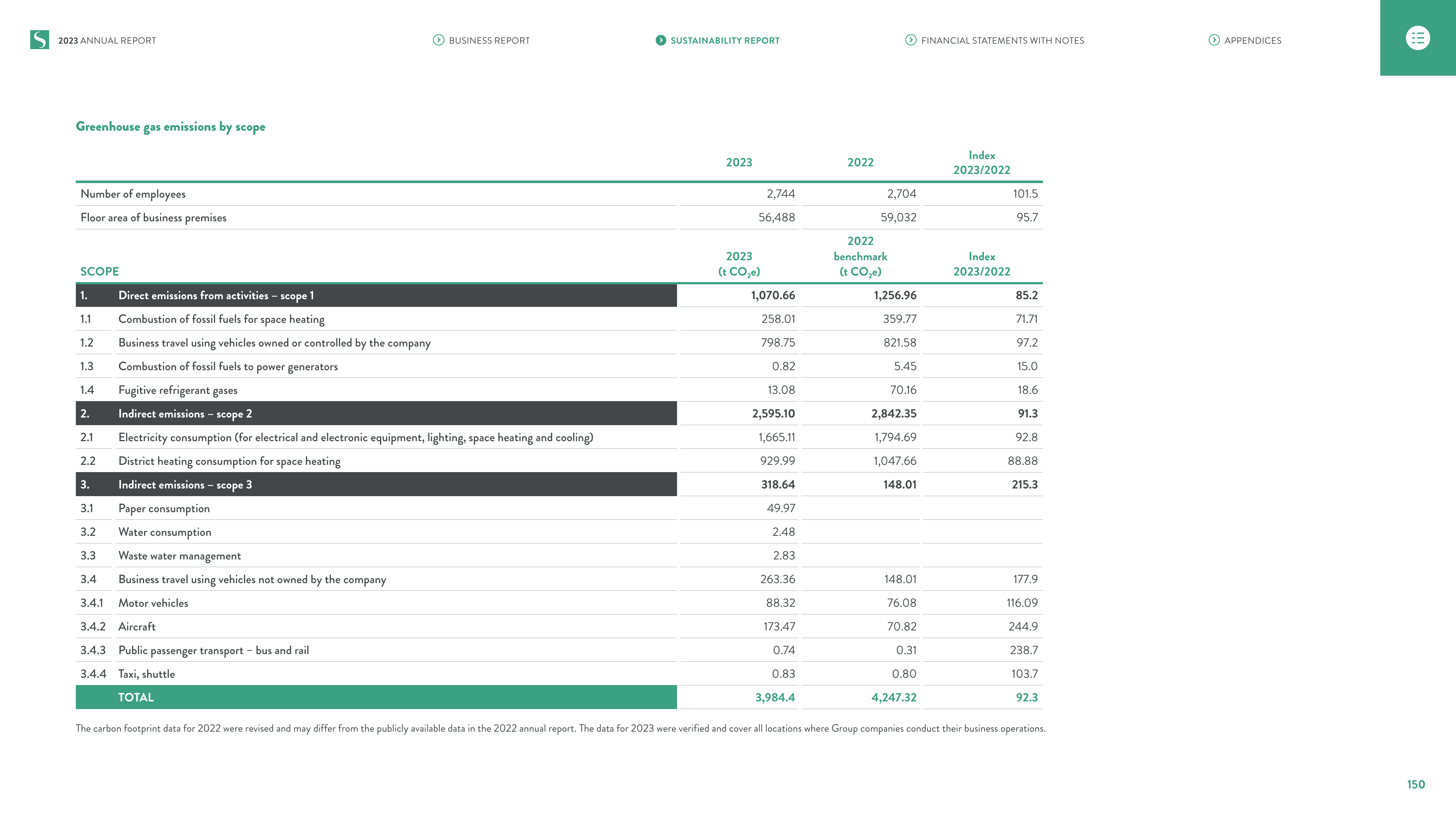The width and height of the screenshot is (1456, 819).
Task: Click the 2022 benchmark column header
Action: point(860,257)
